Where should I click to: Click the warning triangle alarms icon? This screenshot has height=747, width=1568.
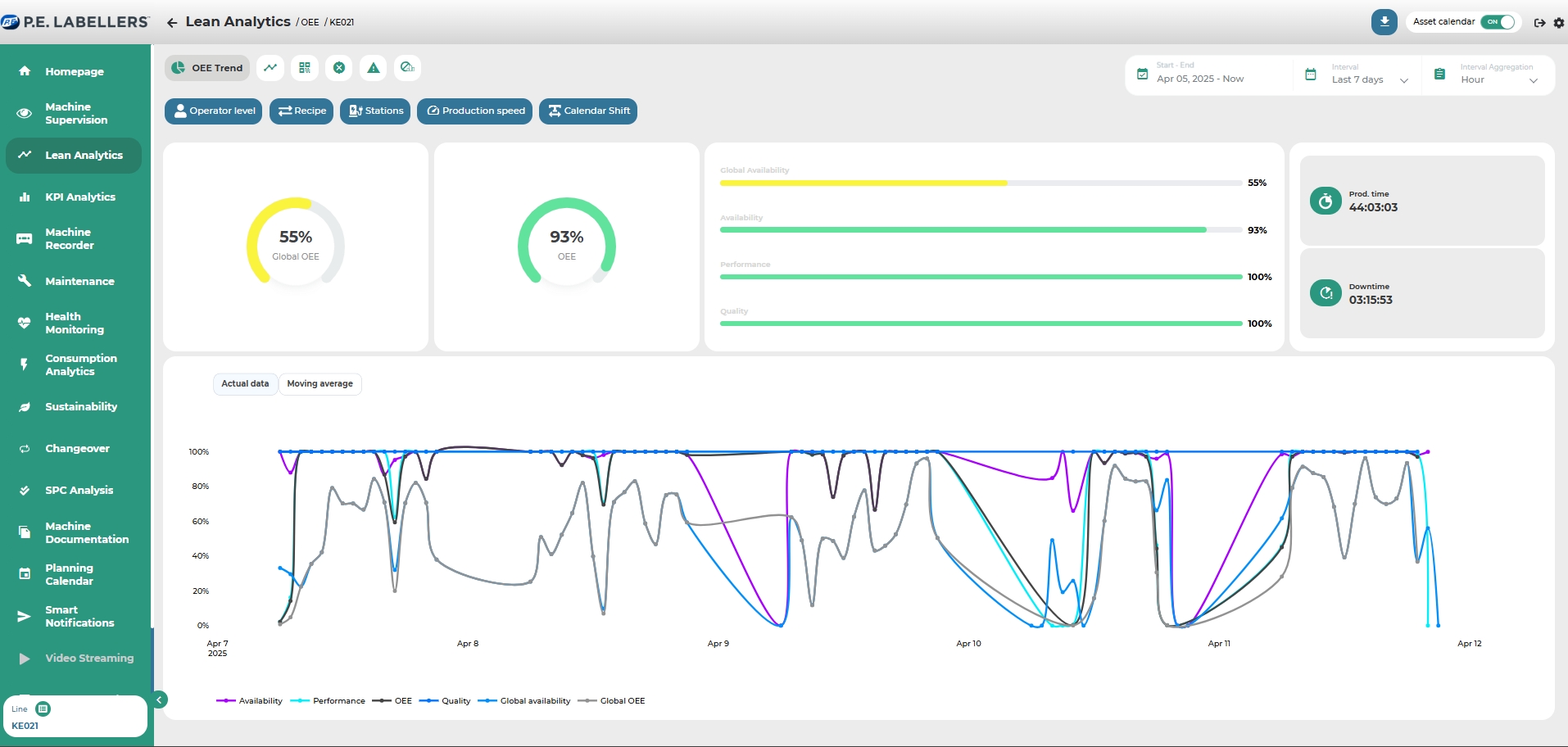pos(374,68)
